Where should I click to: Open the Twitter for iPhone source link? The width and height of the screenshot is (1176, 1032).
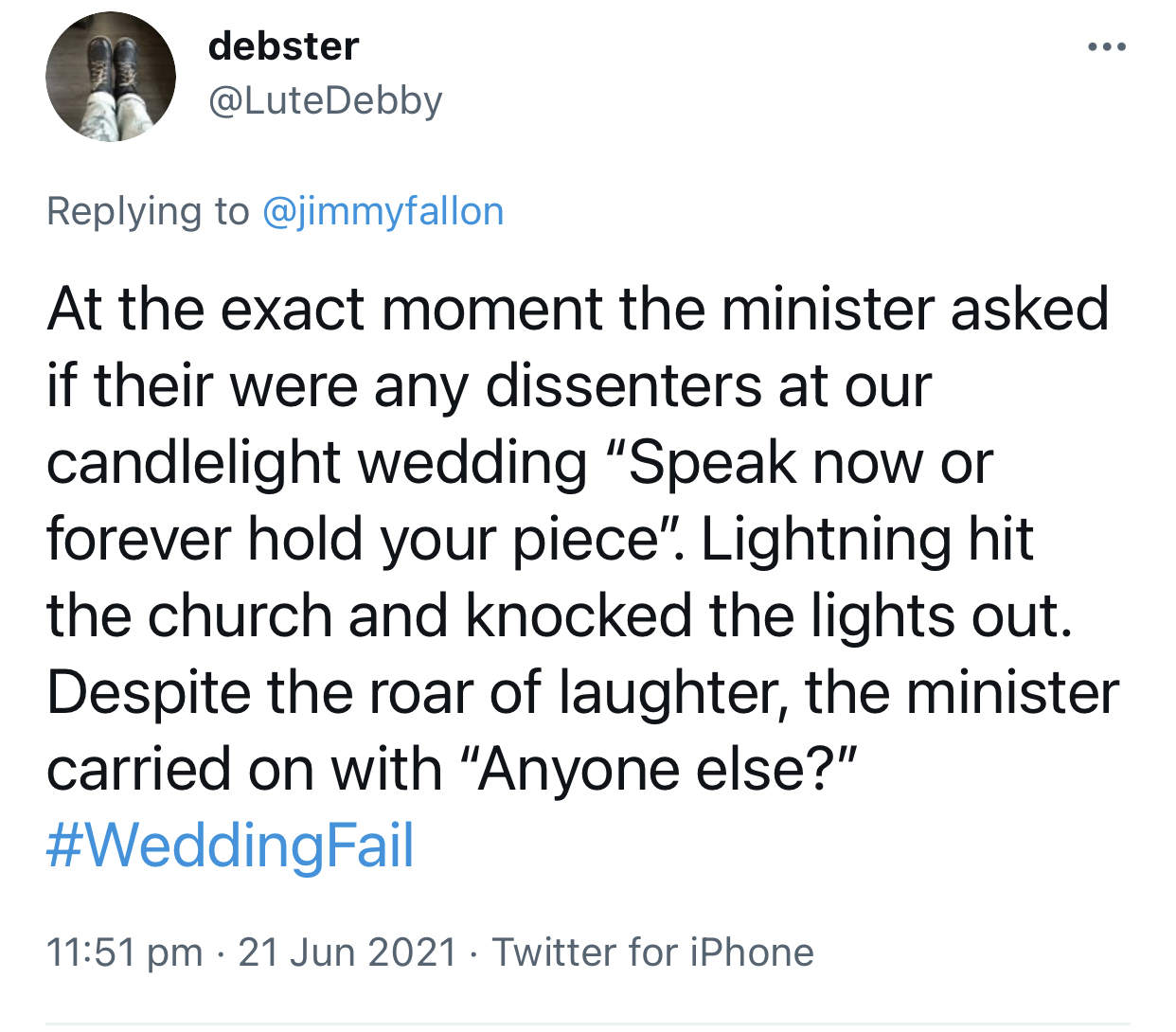point(652,952)
